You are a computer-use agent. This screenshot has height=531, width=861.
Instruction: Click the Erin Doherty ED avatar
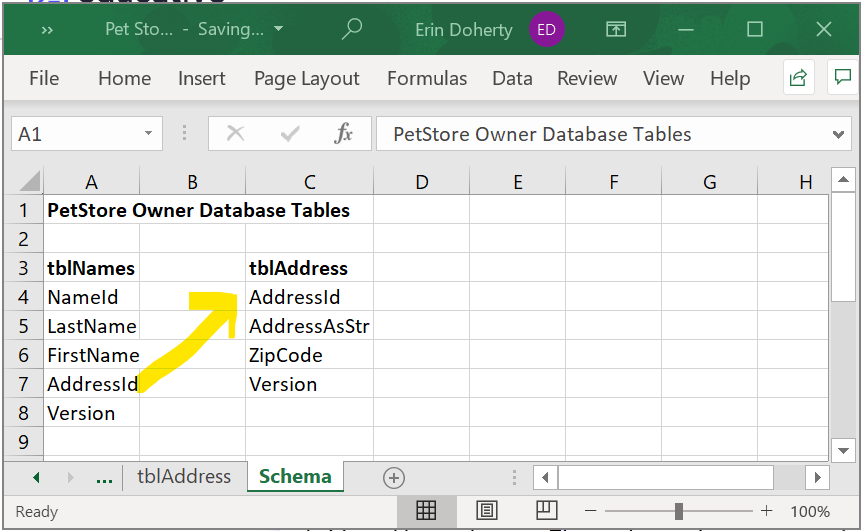coord(546,30)
